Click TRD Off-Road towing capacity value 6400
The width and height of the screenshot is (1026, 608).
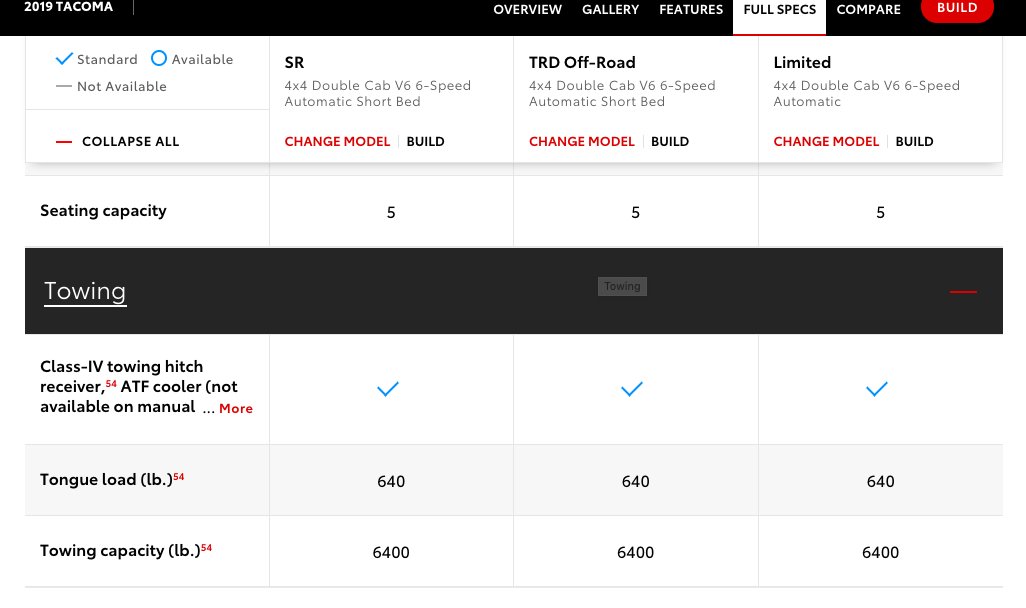pos(635,552)
